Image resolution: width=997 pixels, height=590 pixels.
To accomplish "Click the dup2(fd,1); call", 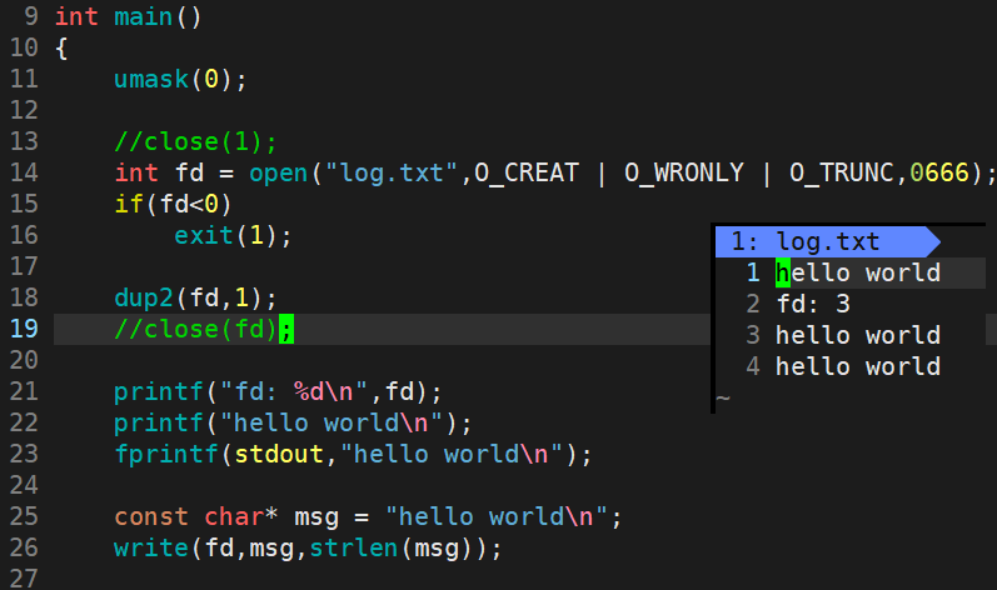I will [x=195, y=298].
